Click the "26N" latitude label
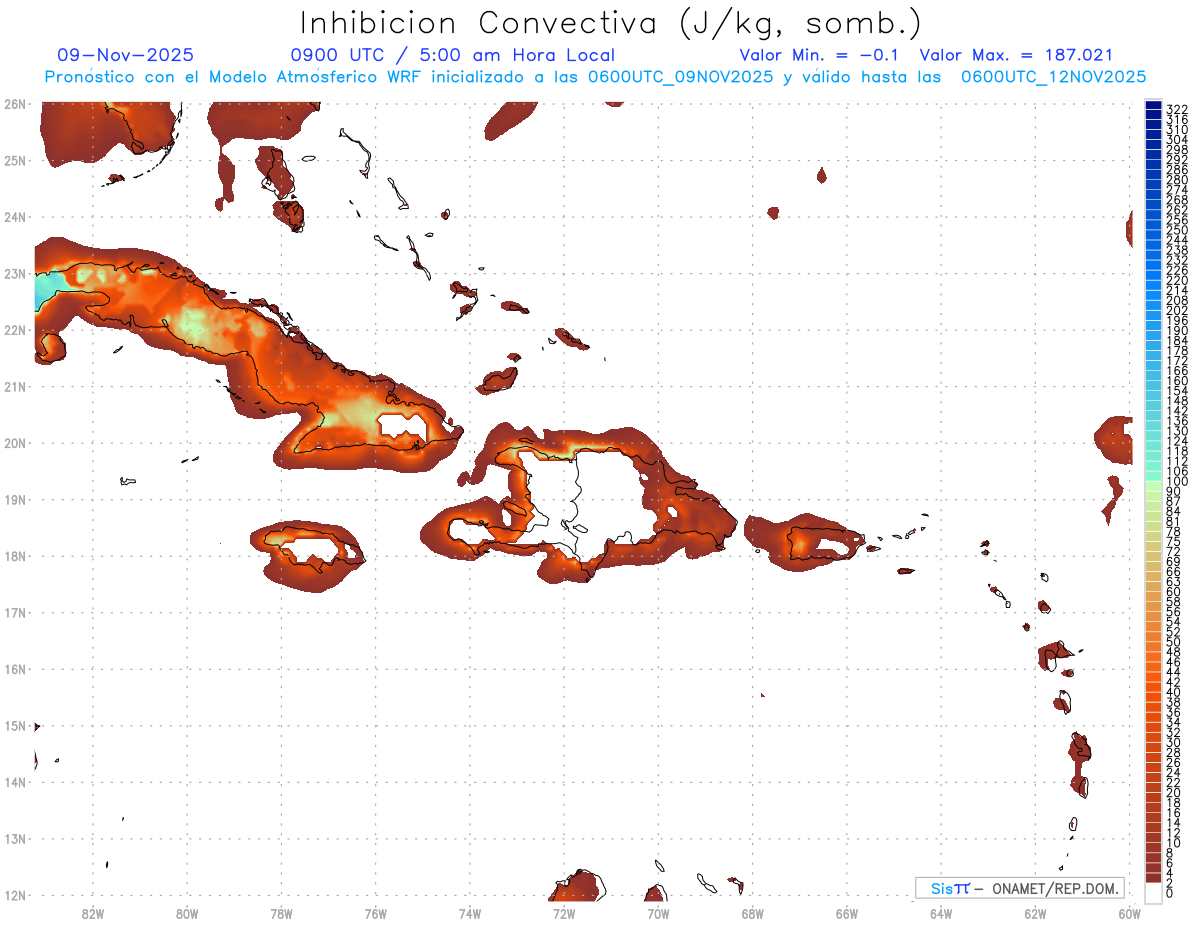The width and height of the screenshot is (1200, 927). point(14,104)
